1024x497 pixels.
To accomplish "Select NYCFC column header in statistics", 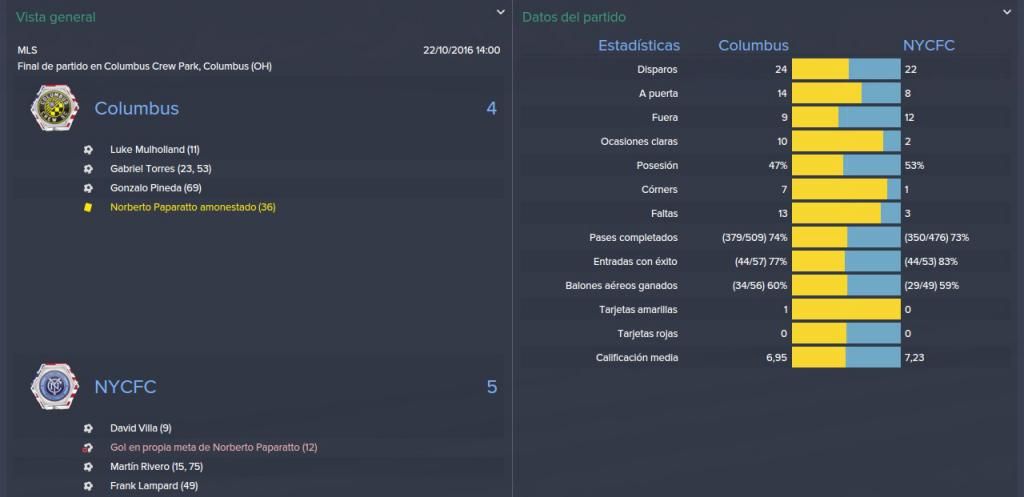I will pos(929,46).
